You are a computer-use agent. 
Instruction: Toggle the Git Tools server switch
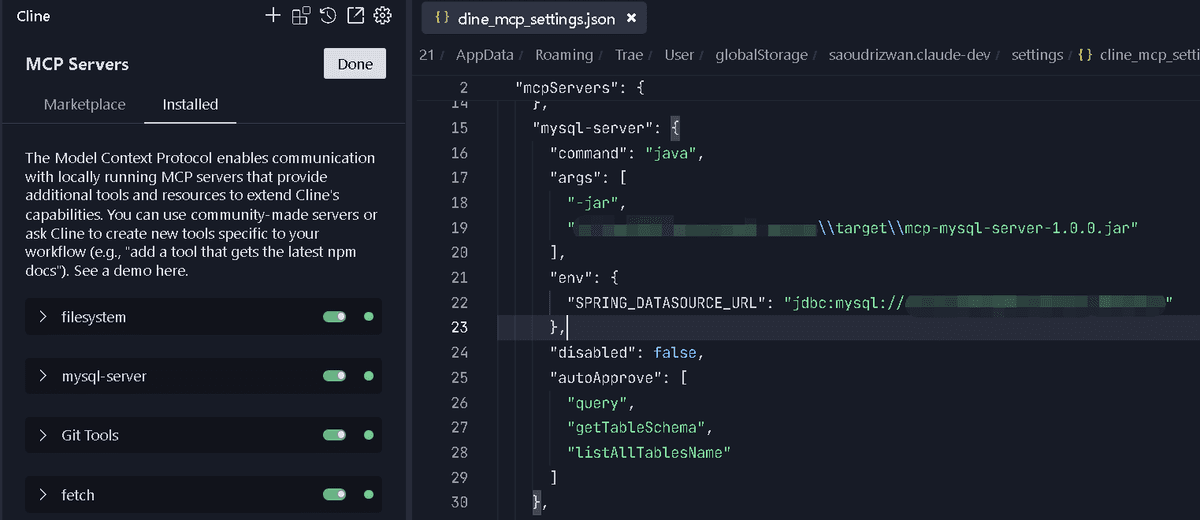pos(334,435)
